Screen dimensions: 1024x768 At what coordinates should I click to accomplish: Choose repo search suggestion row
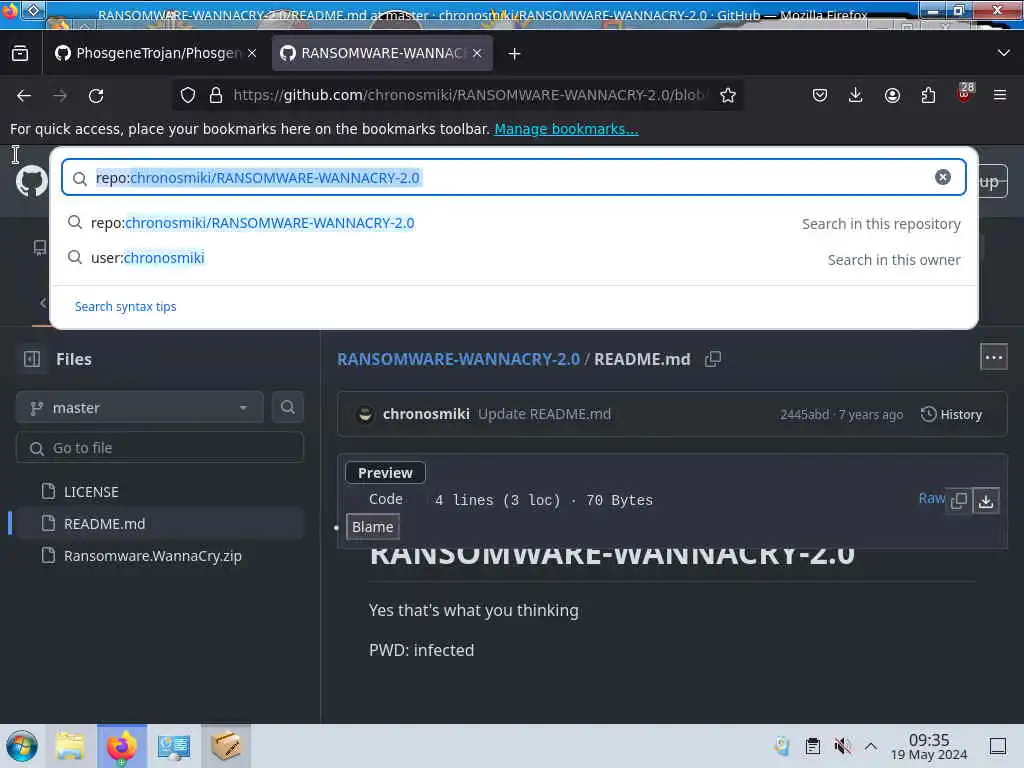[x=513, y=223]
